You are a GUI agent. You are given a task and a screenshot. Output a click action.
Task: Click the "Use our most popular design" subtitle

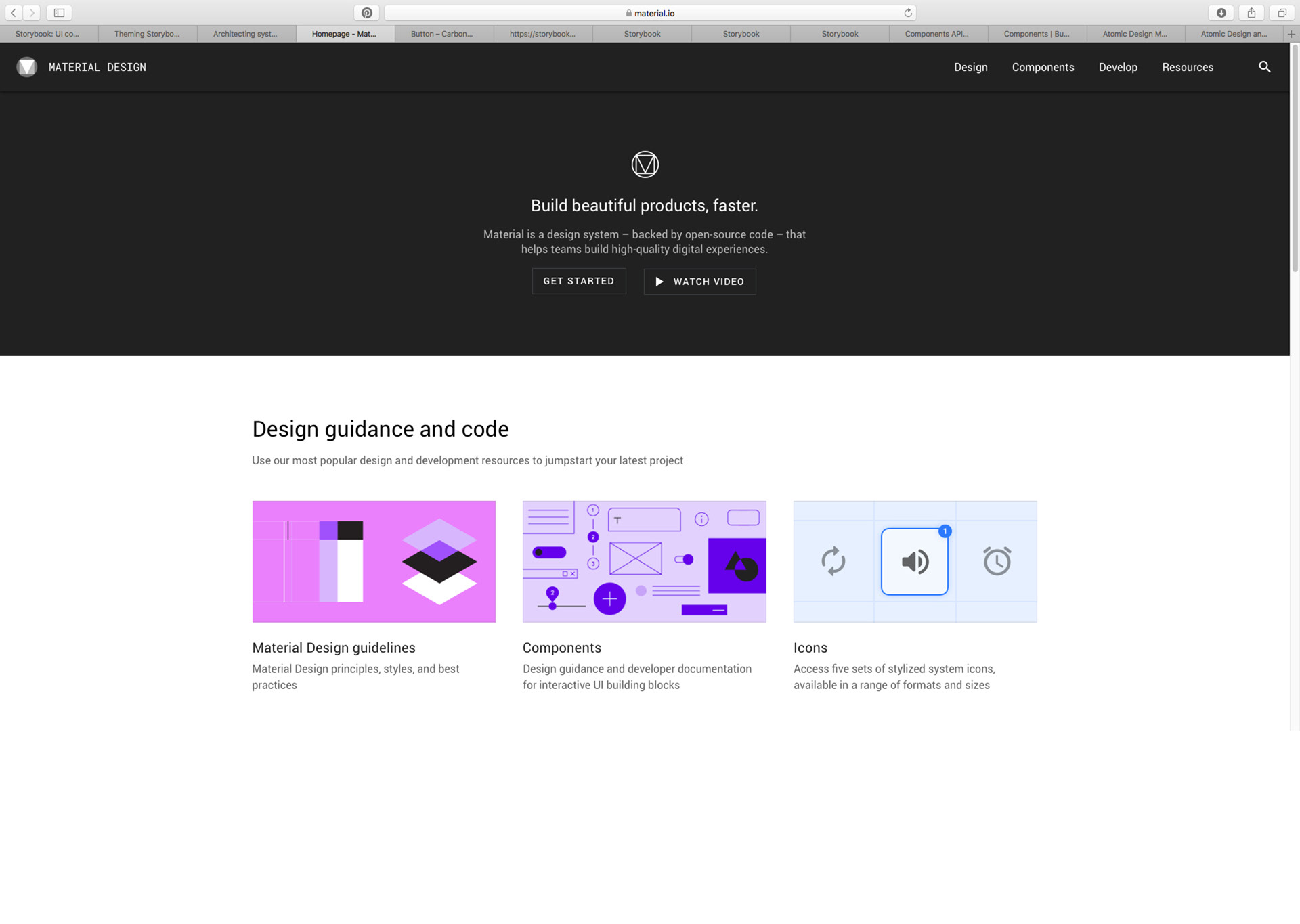(467, 460)
